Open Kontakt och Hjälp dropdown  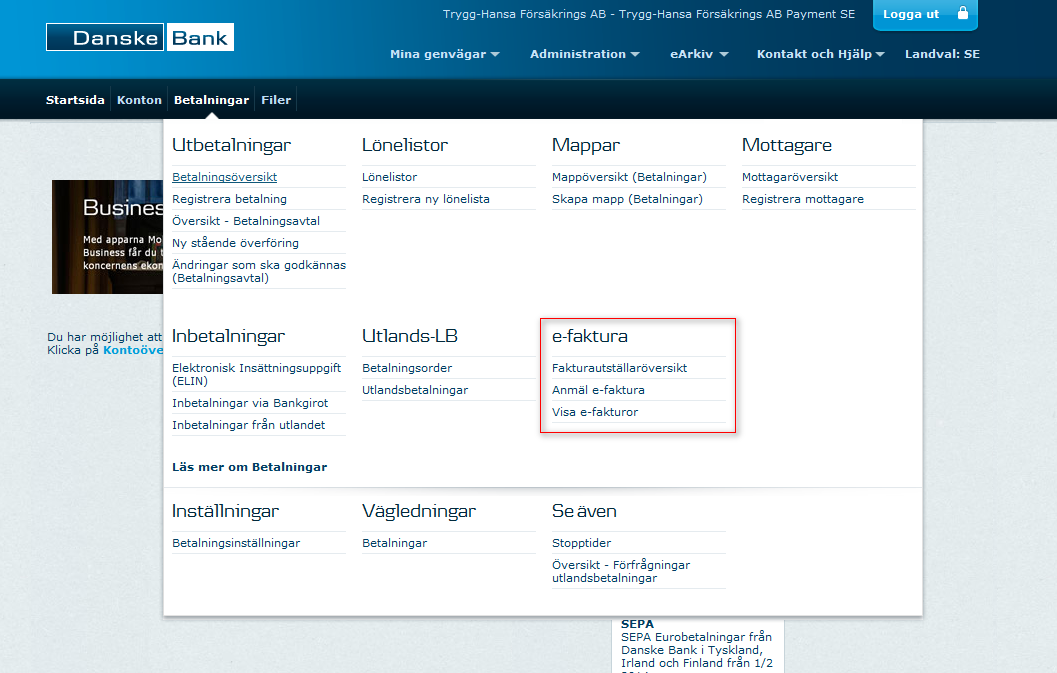coord(820,54)
